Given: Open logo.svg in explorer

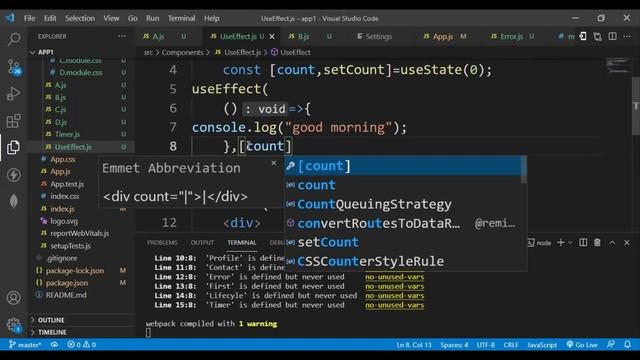Looking at the screenshot, I should [64, 221].
